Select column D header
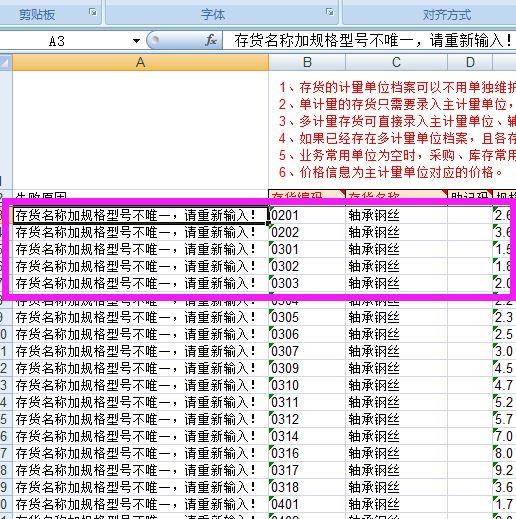This screenshot has height=519, width=516. click(470, 62)
